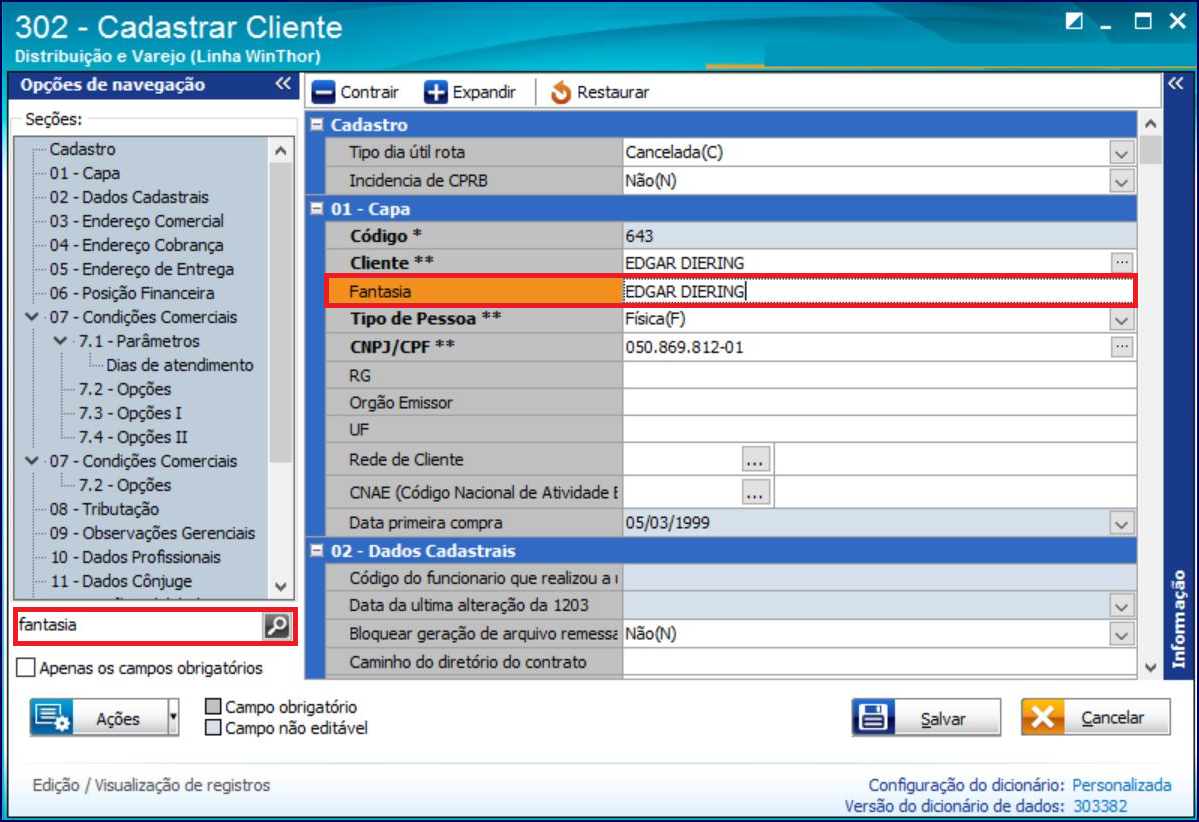Collapse the first 07 - Condições Comerciais node
Screen dimensions: 1199x822
coord(32,317)
